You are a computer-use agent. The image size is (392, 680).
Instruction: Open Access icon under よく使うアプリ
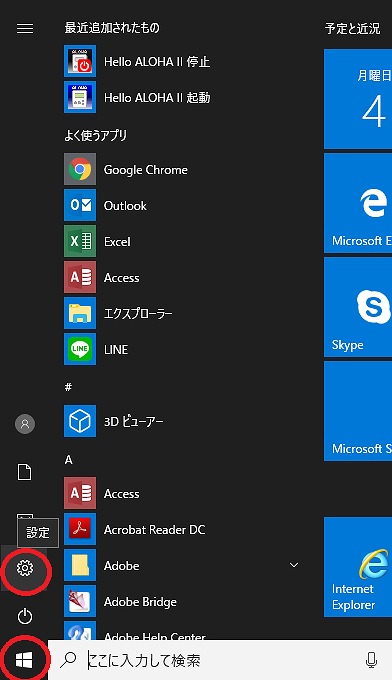point(80,277)
